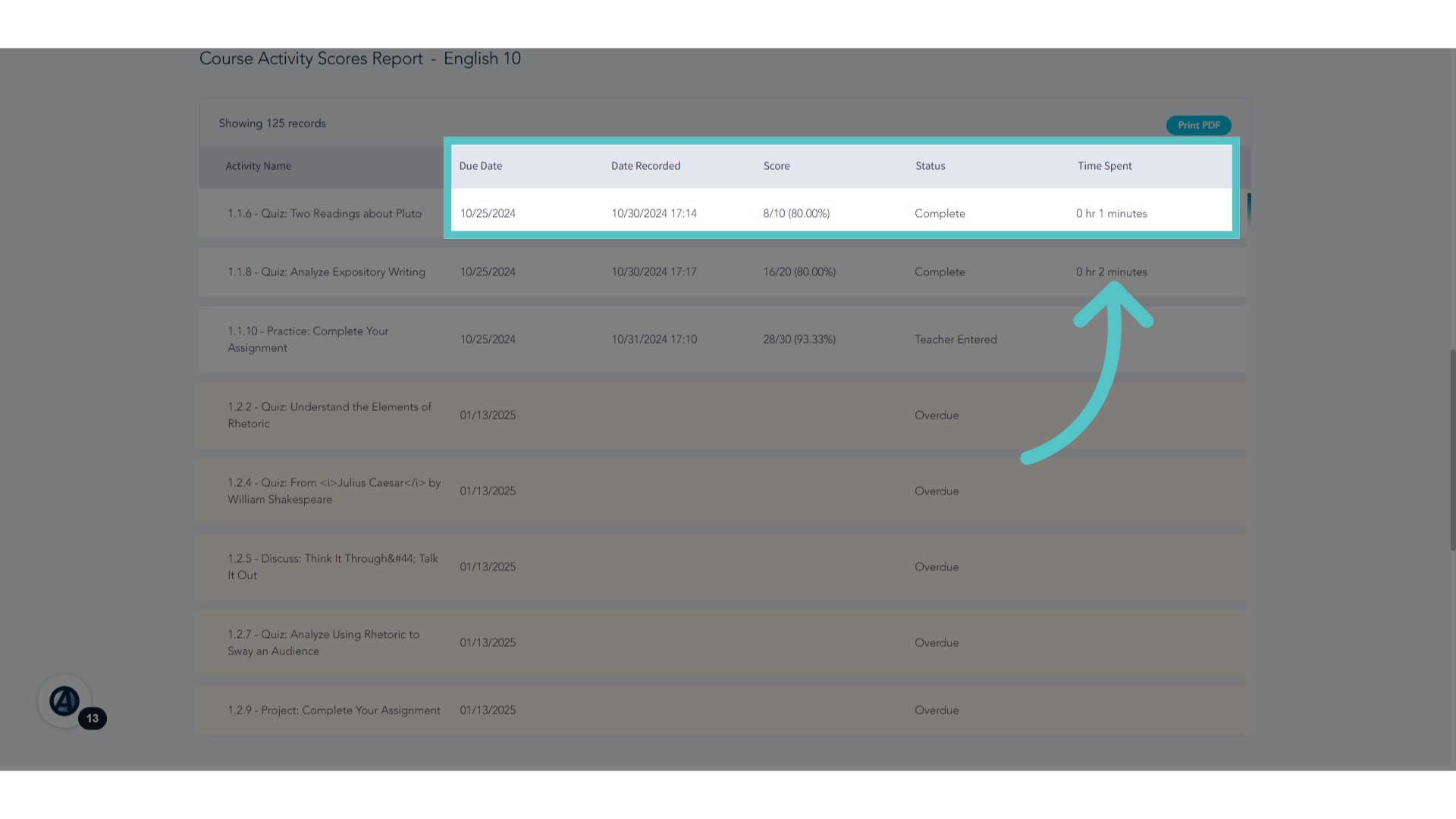Click the score 28/30 (93.33%)
The width and height of the screenshot is (1456, 819).
(x=799, y=340)
